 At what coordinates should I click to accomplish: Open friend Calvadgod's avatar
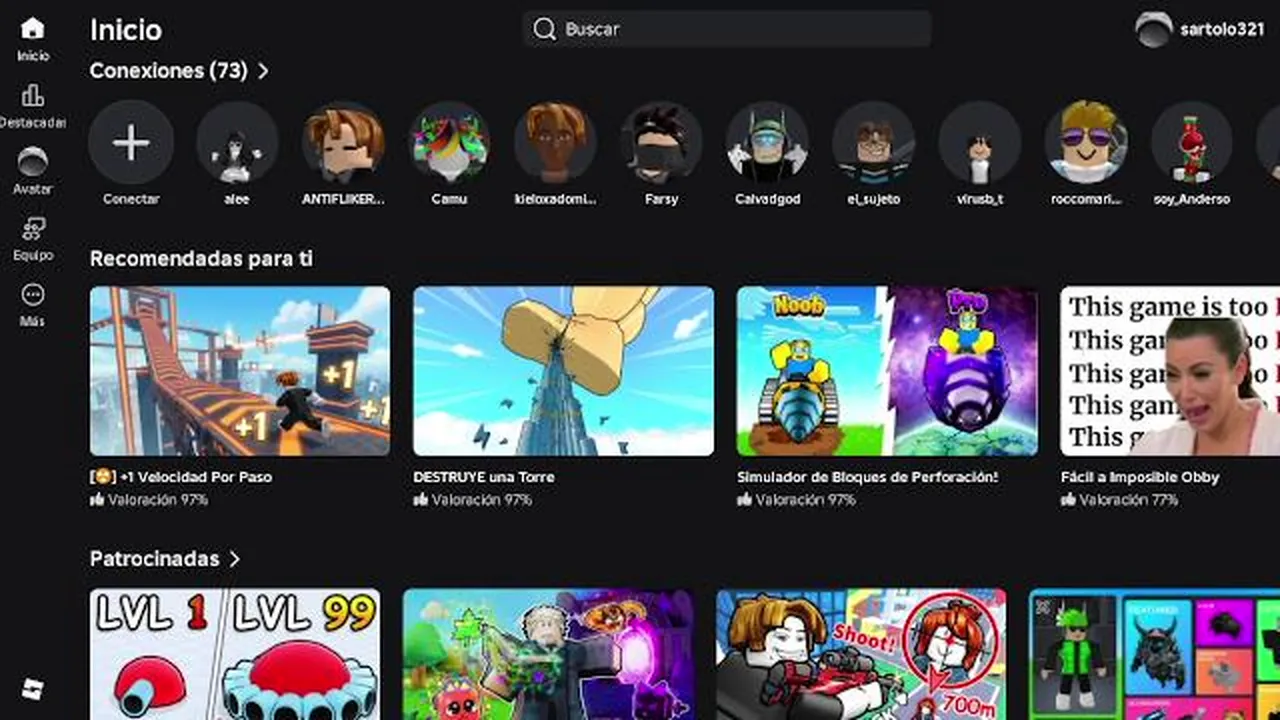(x=767, y=142)
